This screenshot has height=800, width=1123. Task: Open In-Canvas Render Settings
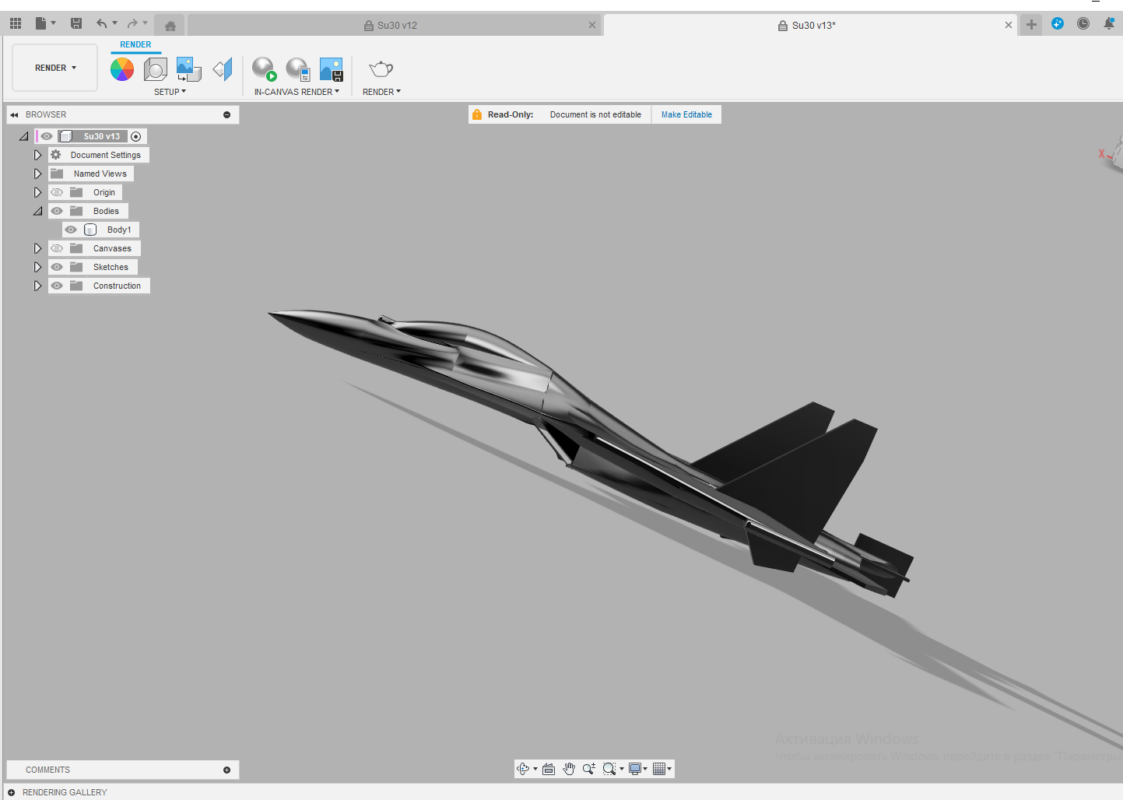coord(297,69)
